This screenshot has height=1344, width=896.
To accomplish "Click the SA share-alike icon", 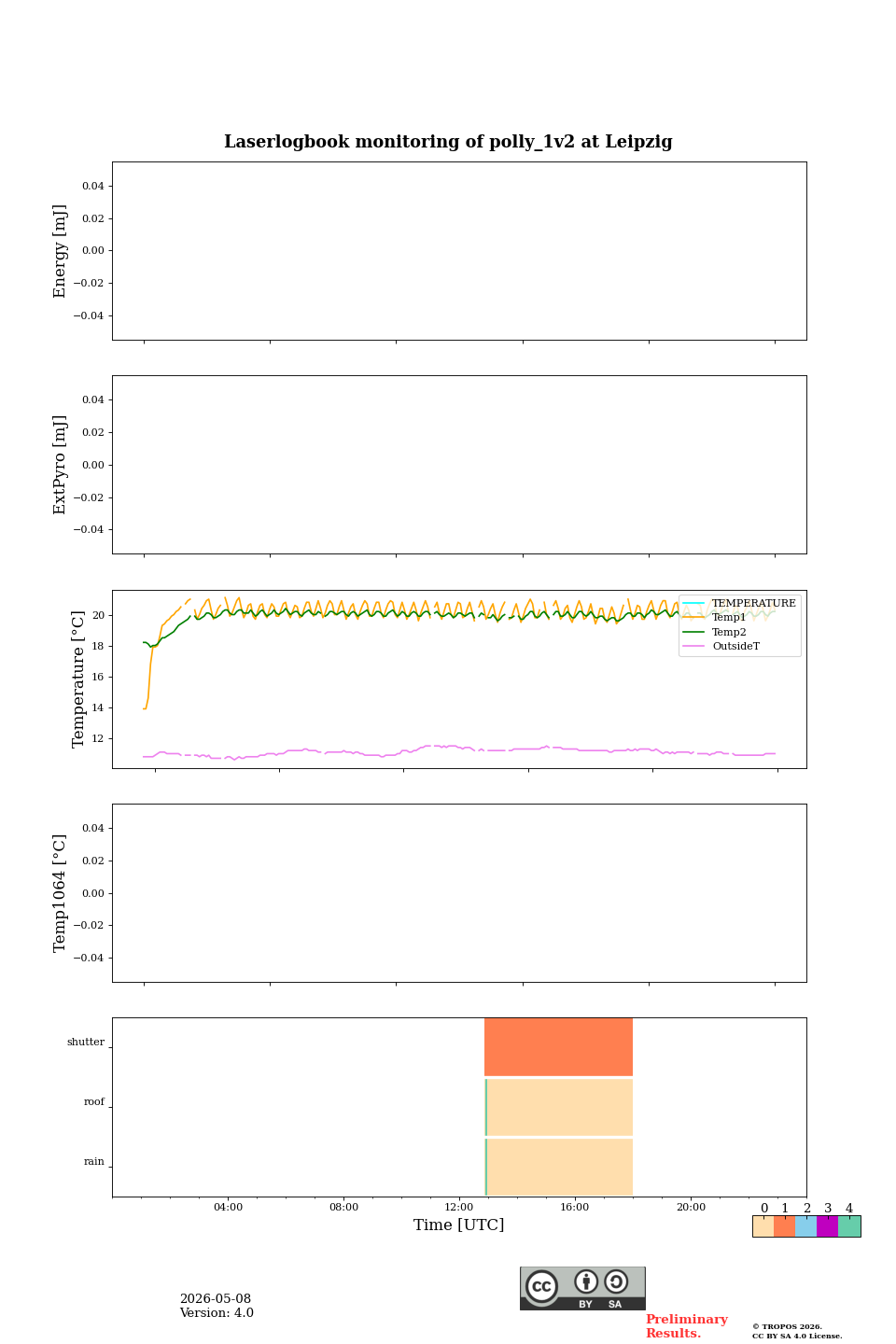I will 616,1281.
